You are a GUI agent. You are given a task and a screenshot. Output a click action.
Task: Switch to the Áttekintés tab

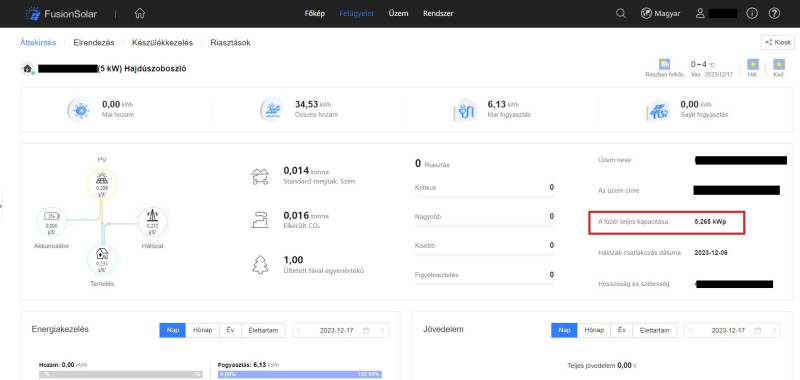pos(38,42)
